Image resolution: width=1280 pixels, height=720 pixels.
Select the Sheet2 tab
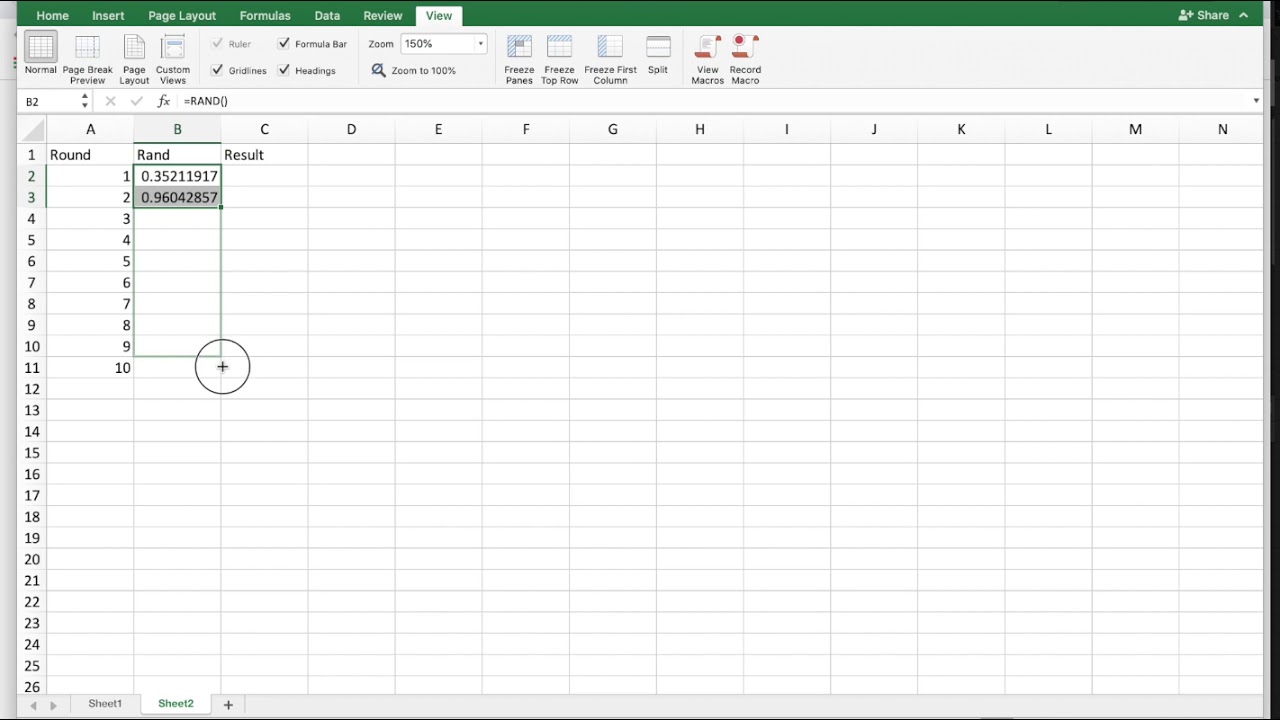pyautogui.click(x=175, y=704)
